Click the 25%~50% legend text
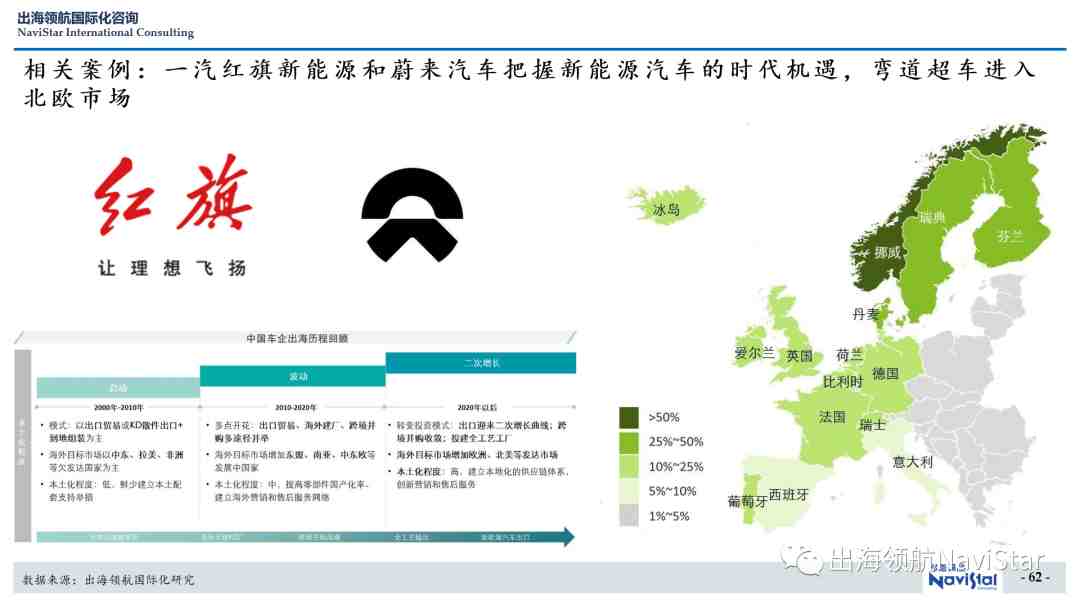The height and width of the screenshot is (608, 1080). (x=676, y=442)
